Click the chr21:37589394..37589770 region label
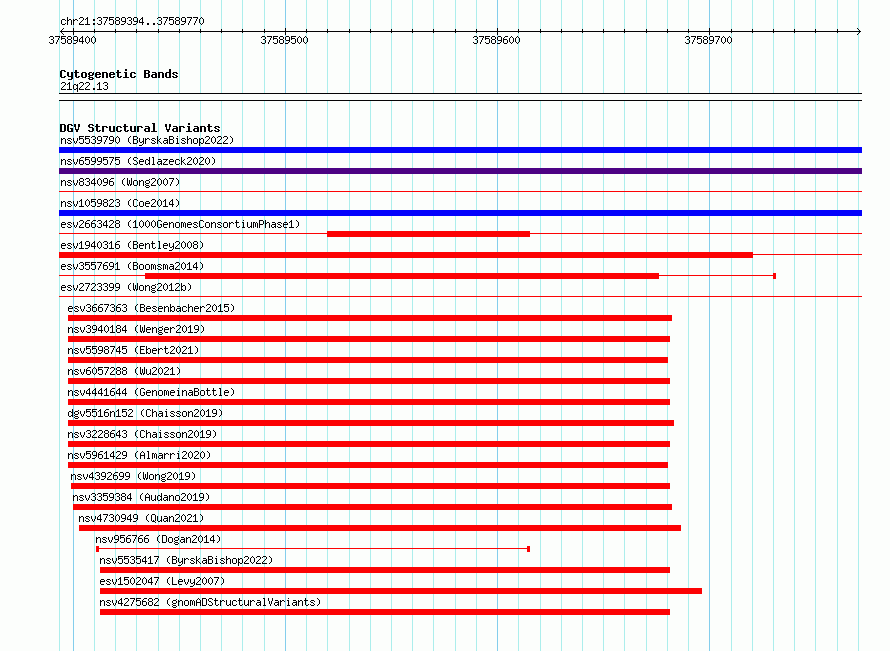The width and height of the screenshot is (890, 651). (x=132, y=21)
